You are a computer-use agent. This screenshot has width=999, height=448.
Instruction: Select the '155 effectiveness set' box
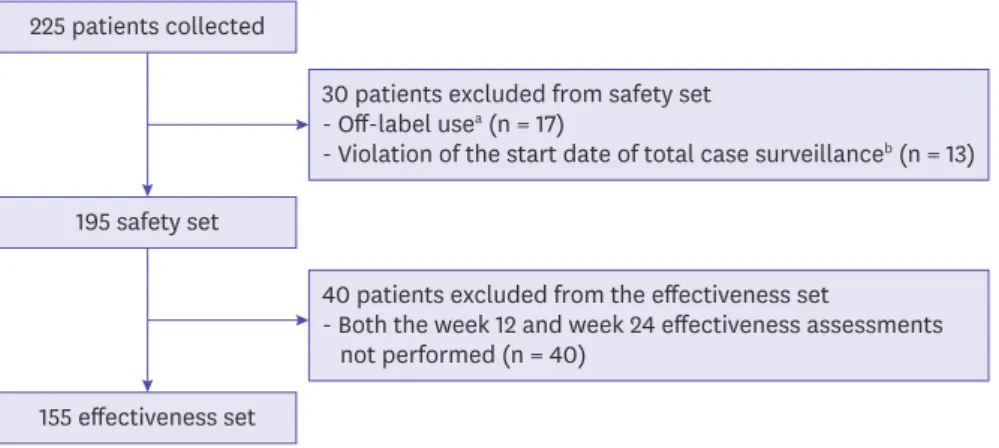(x=147, y=418)
